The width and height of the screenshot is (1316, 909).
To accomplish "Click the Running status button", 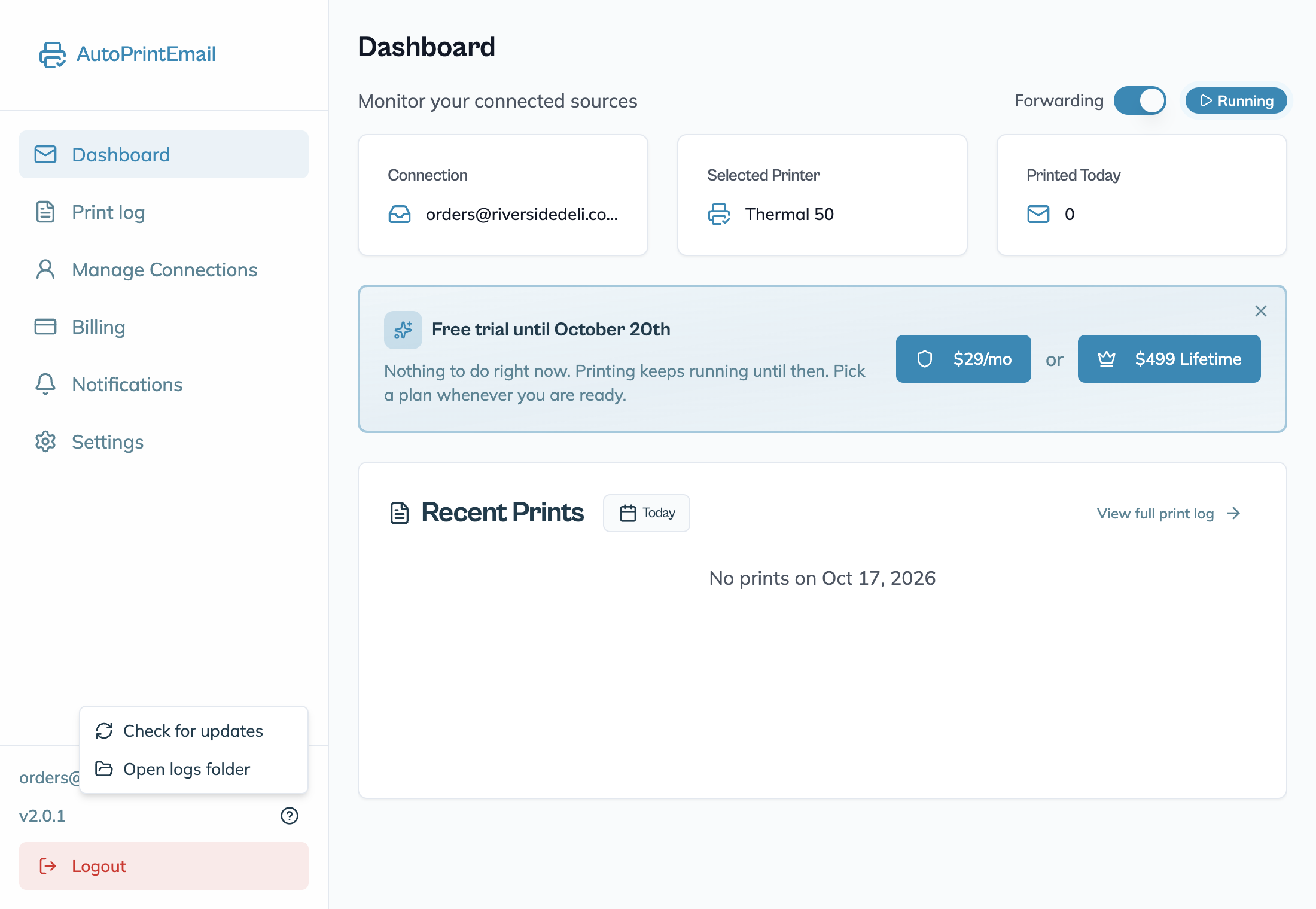I will [x=1236, y=100].
